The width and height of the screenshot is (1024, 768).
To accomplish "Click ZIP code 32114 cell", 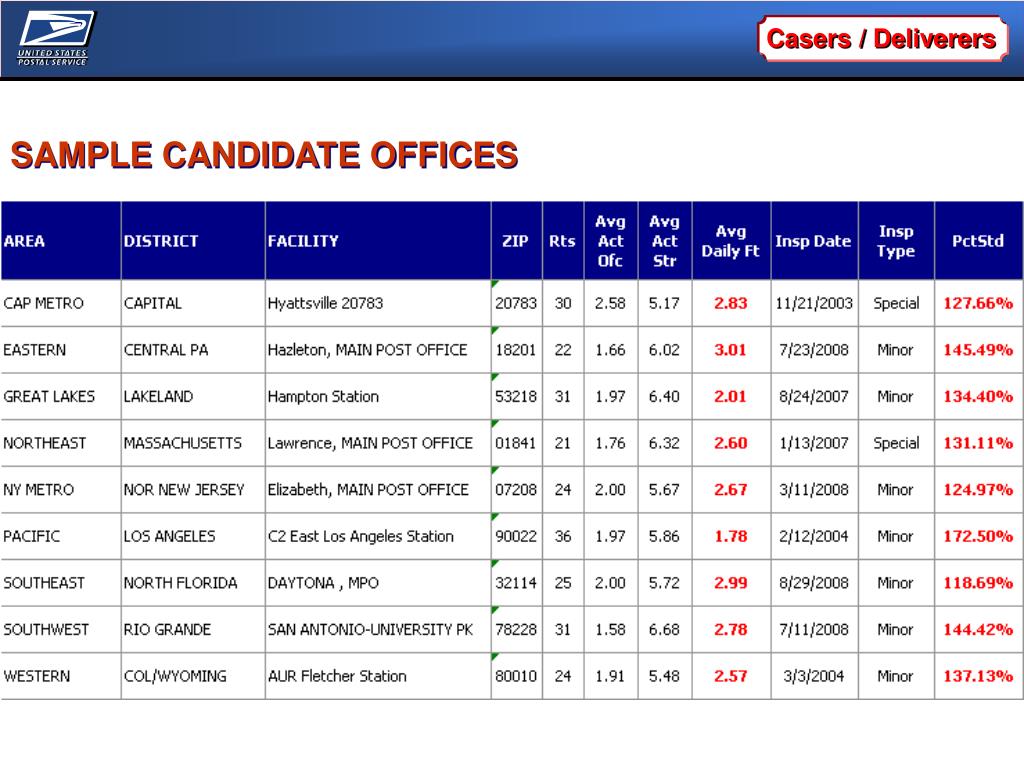I will 516,583.
